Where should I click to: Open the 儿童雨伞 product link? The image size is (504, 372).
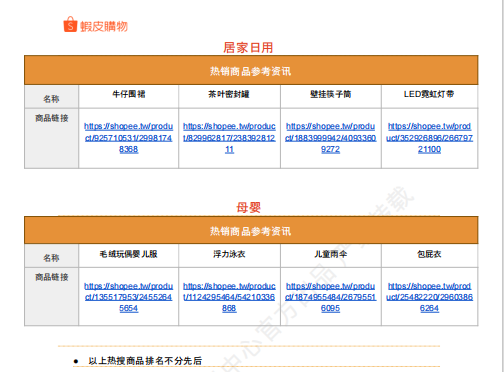coord(330,297)
